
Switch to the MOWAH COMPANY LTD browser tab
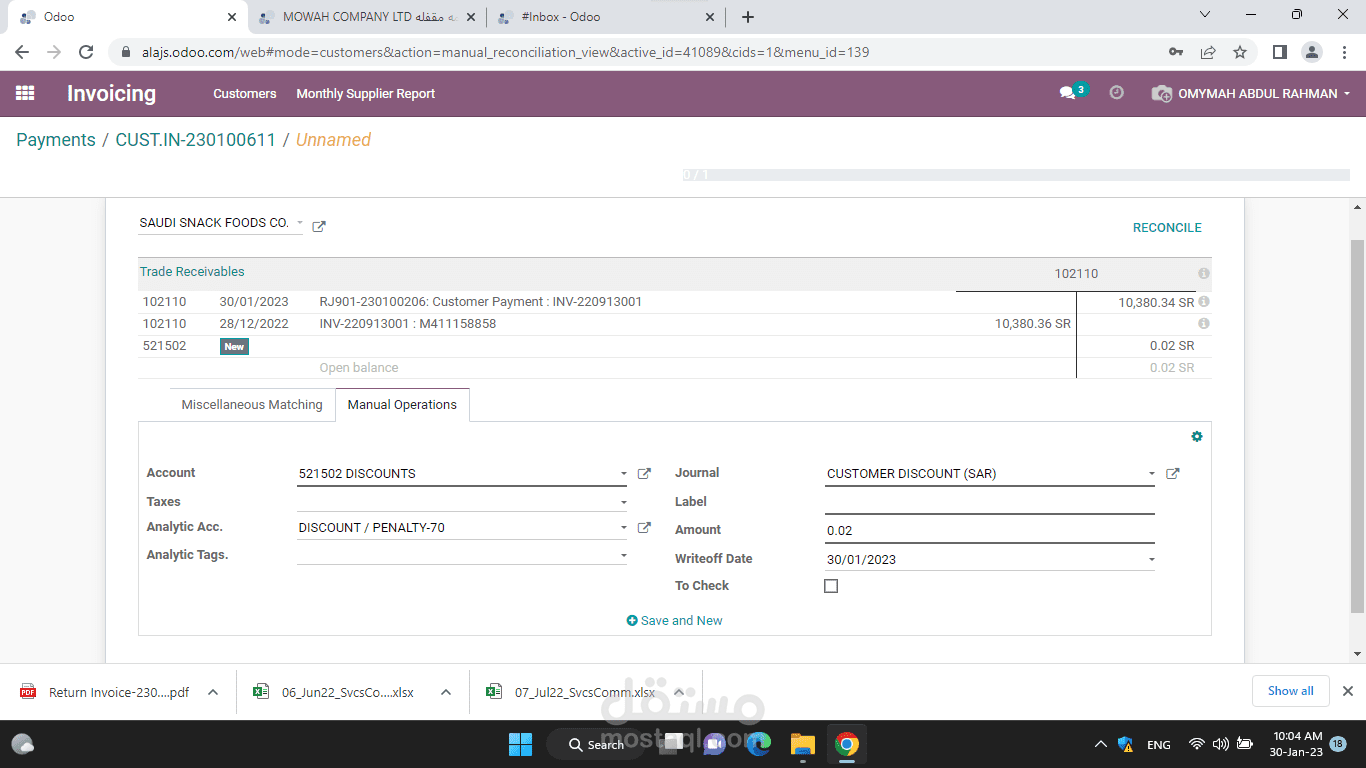click(x=367, y=17)
